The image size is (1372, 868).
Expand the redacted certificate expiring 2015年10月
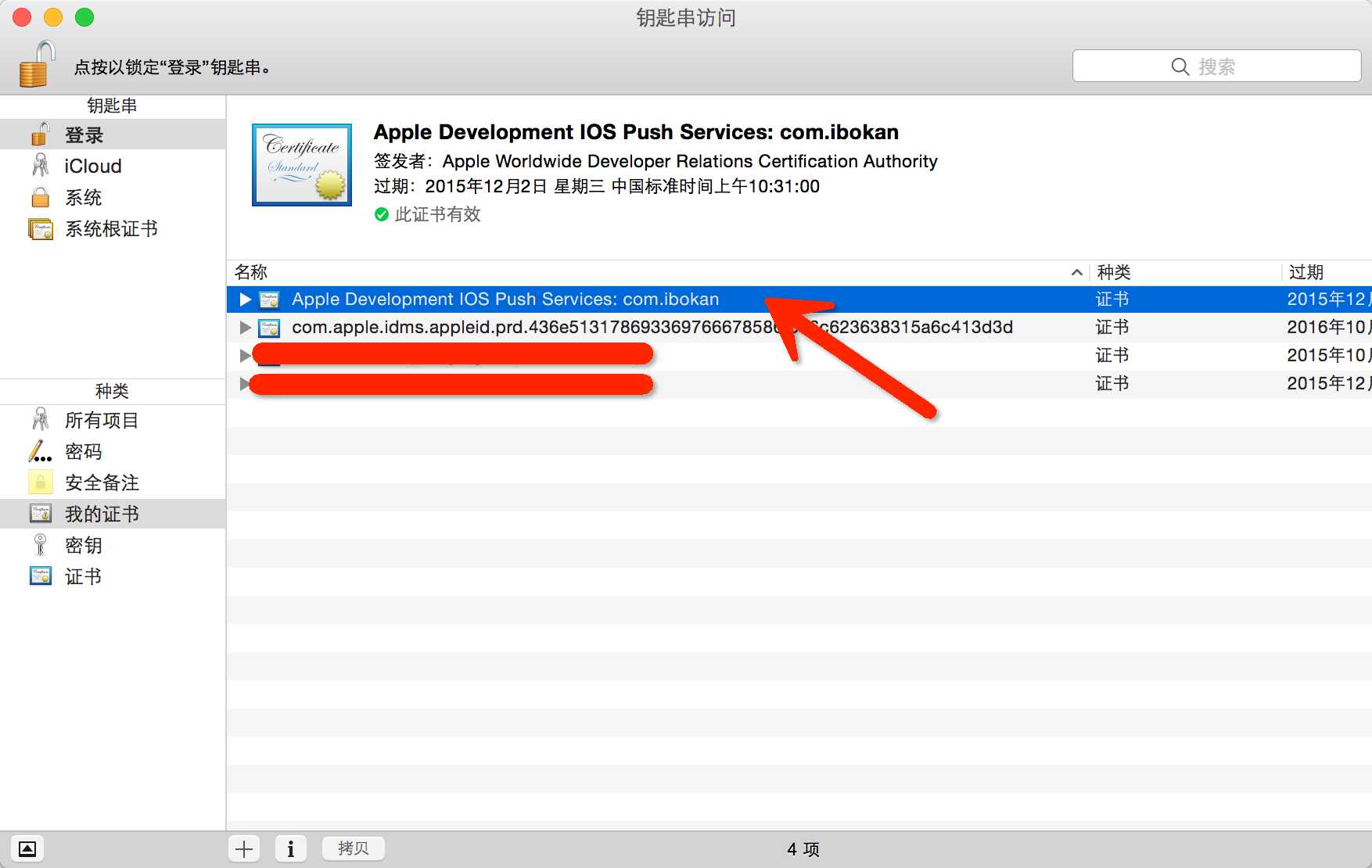(x=245, y=356)
